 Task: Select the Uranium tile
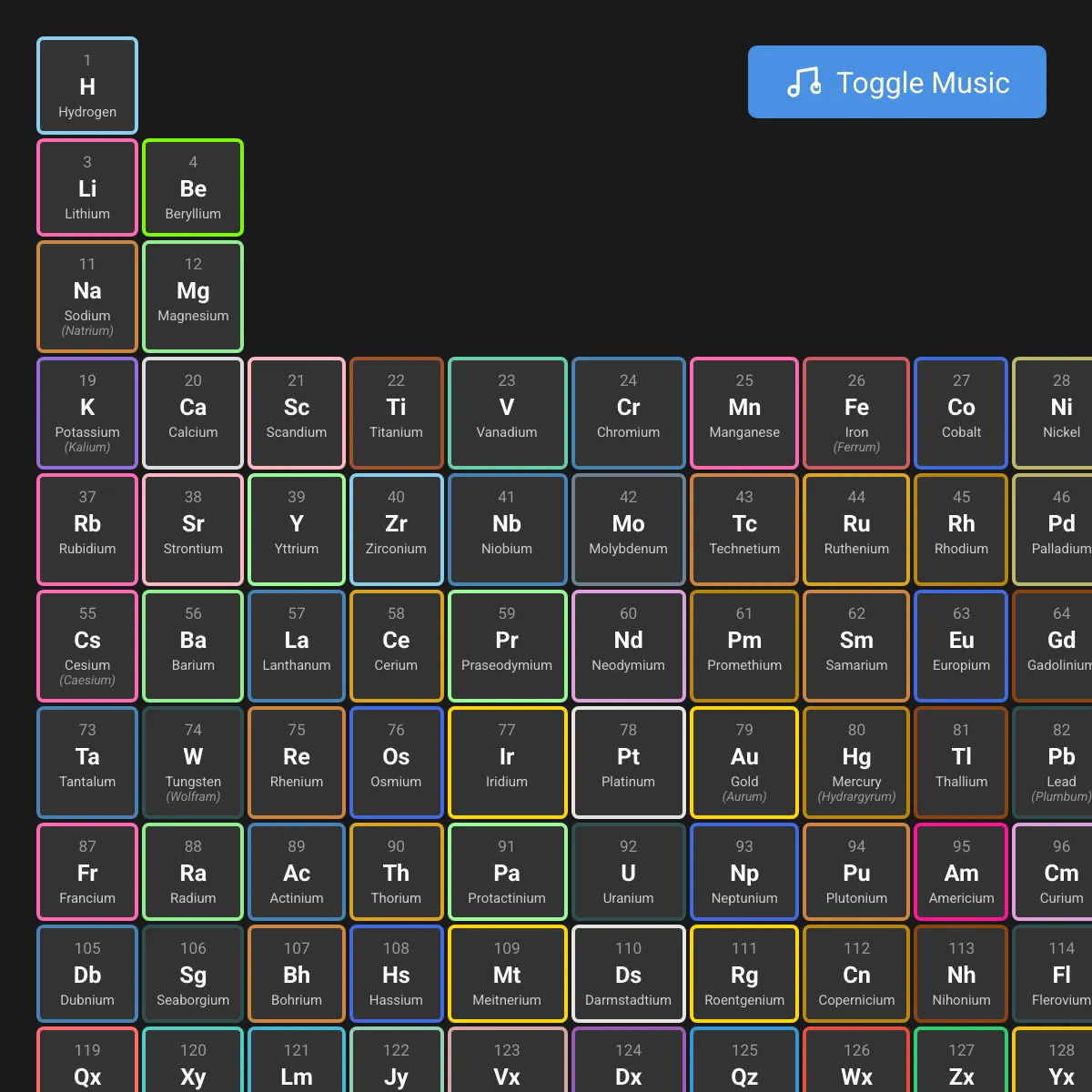(628, 872)
